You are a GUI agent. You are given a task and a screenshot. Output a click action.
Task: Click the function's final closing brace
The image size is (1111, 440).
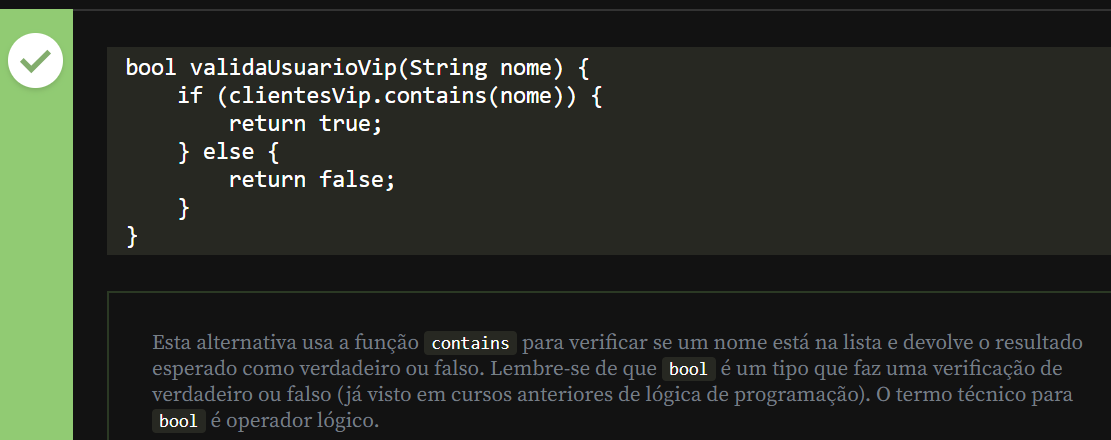tap(132, 236)
